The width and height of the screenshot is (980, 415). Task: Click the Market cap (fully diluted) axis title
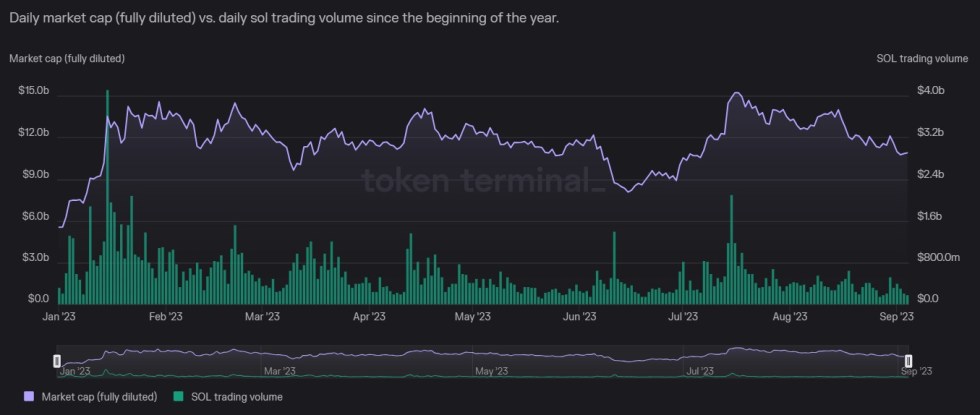67,59
